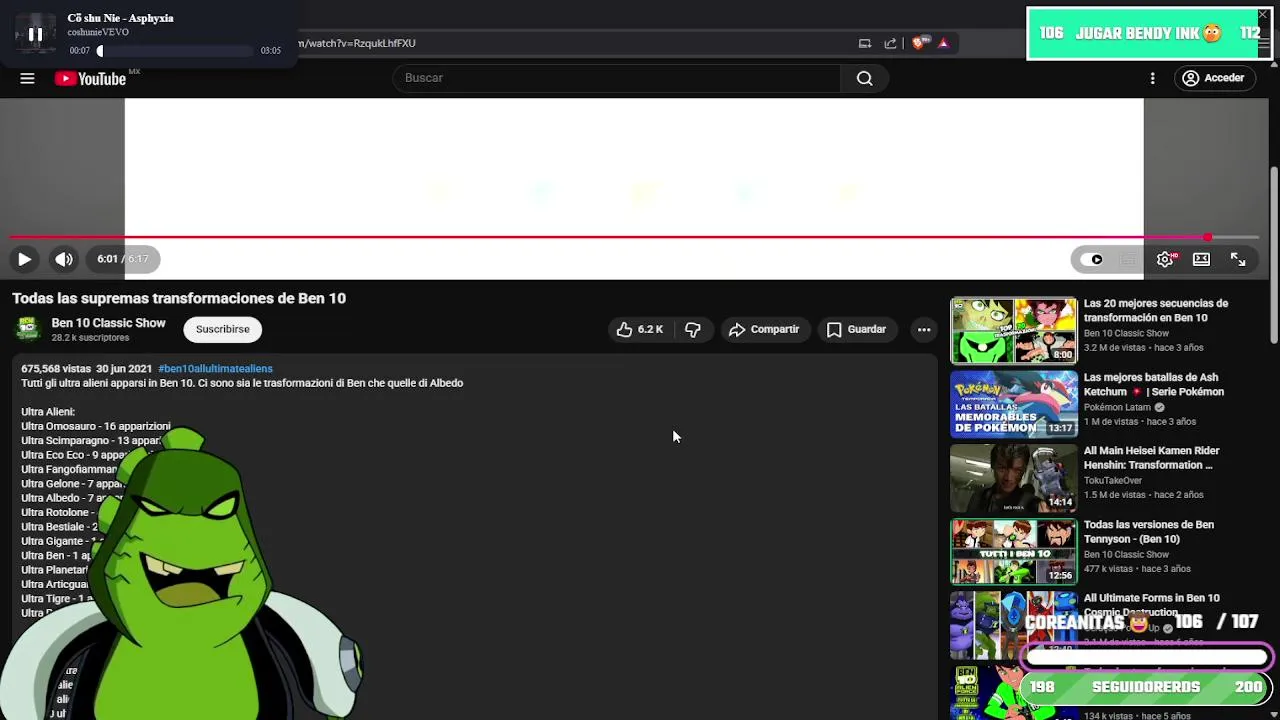Open the #ben10allultimatealiens hashtag link
Image resolution: width=1280 pixels, height=720 pixels.
[215, 369]
